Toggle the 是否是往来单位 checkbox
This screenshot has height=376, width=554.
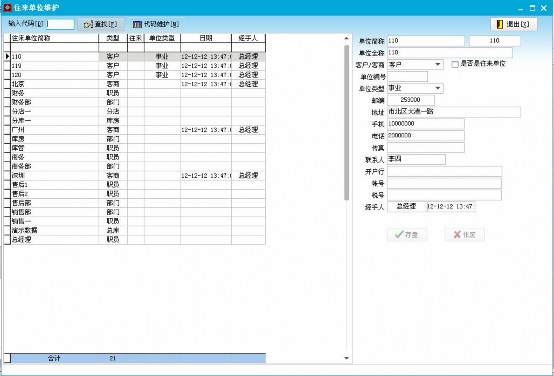click(x=455, y=65)
